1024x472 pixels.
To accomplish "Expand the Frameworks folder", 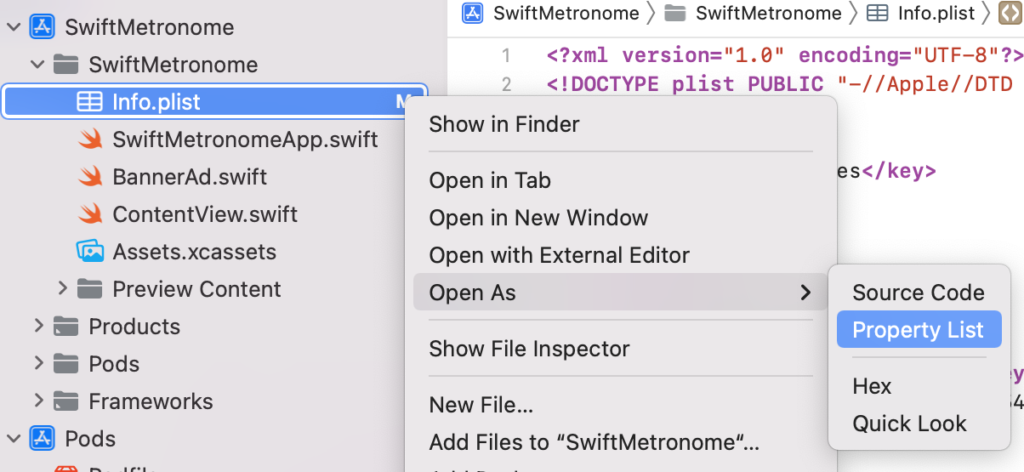I will [x=38, y=401].
